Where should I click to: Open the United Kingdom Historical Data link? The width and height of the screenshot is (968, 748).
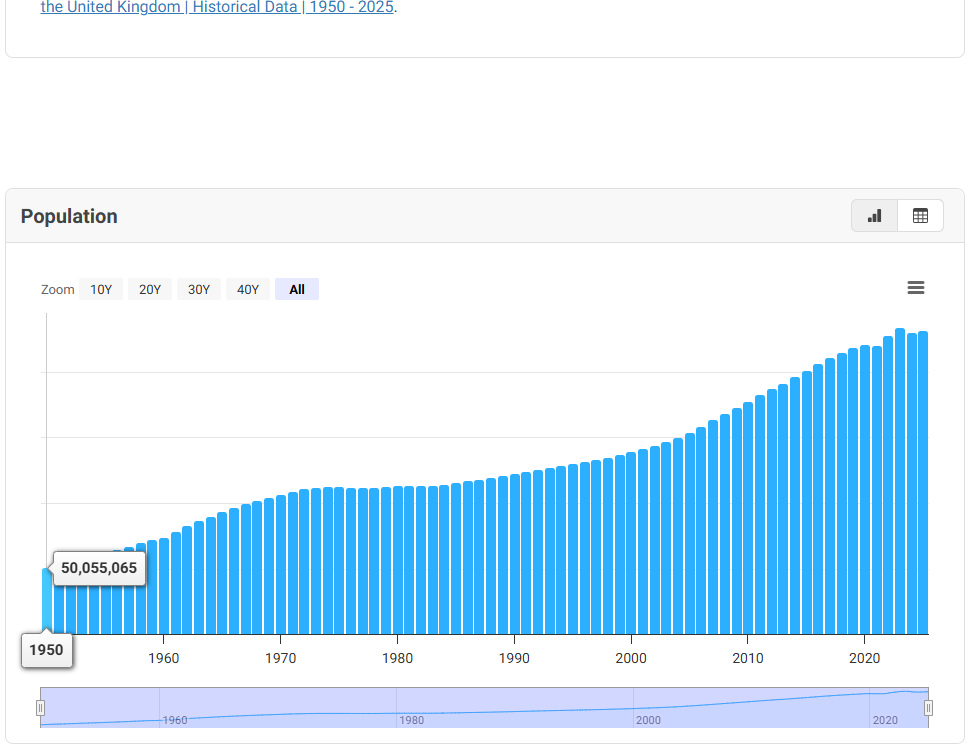coord(217,7)
